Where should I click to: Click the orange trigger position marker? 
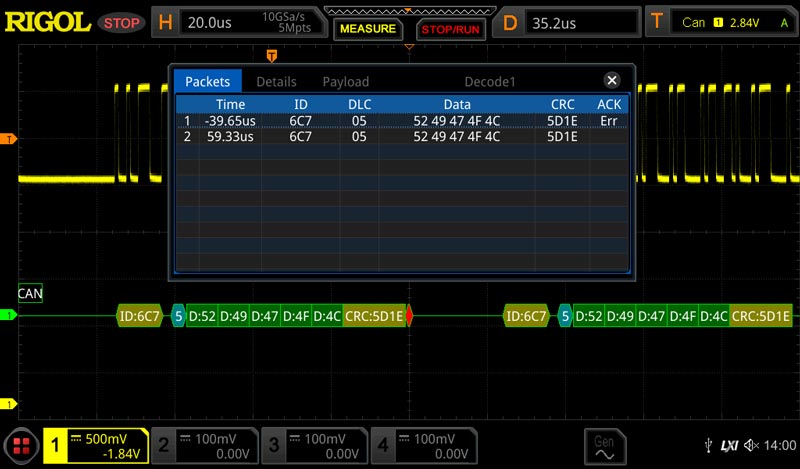pos(272,56)
